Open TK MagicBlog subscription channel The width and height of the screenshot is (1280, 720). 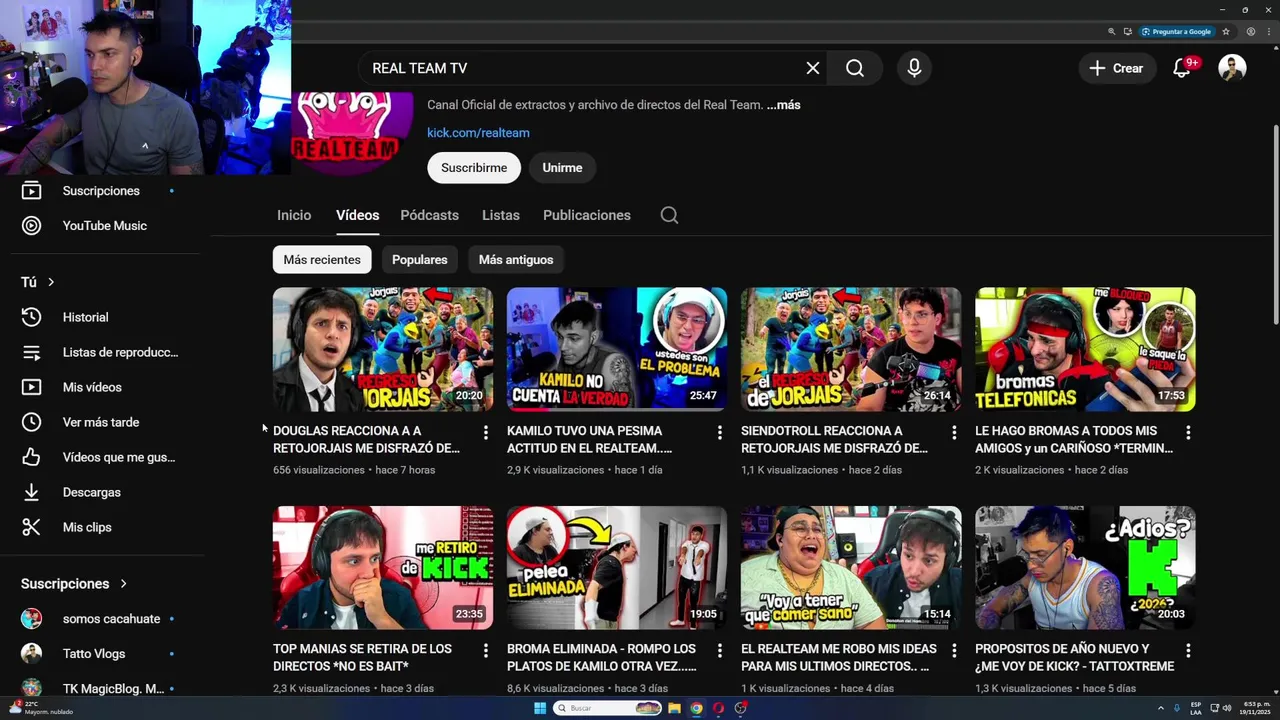point(100,688)
